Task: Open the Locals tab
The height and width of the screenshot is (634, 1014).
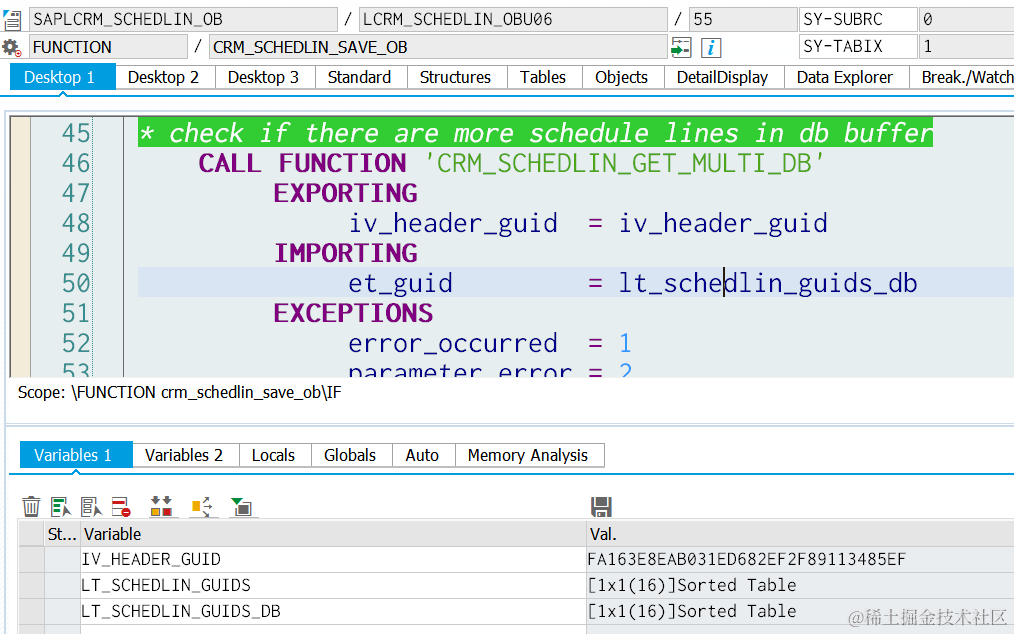Action: [x=274, y=455]
